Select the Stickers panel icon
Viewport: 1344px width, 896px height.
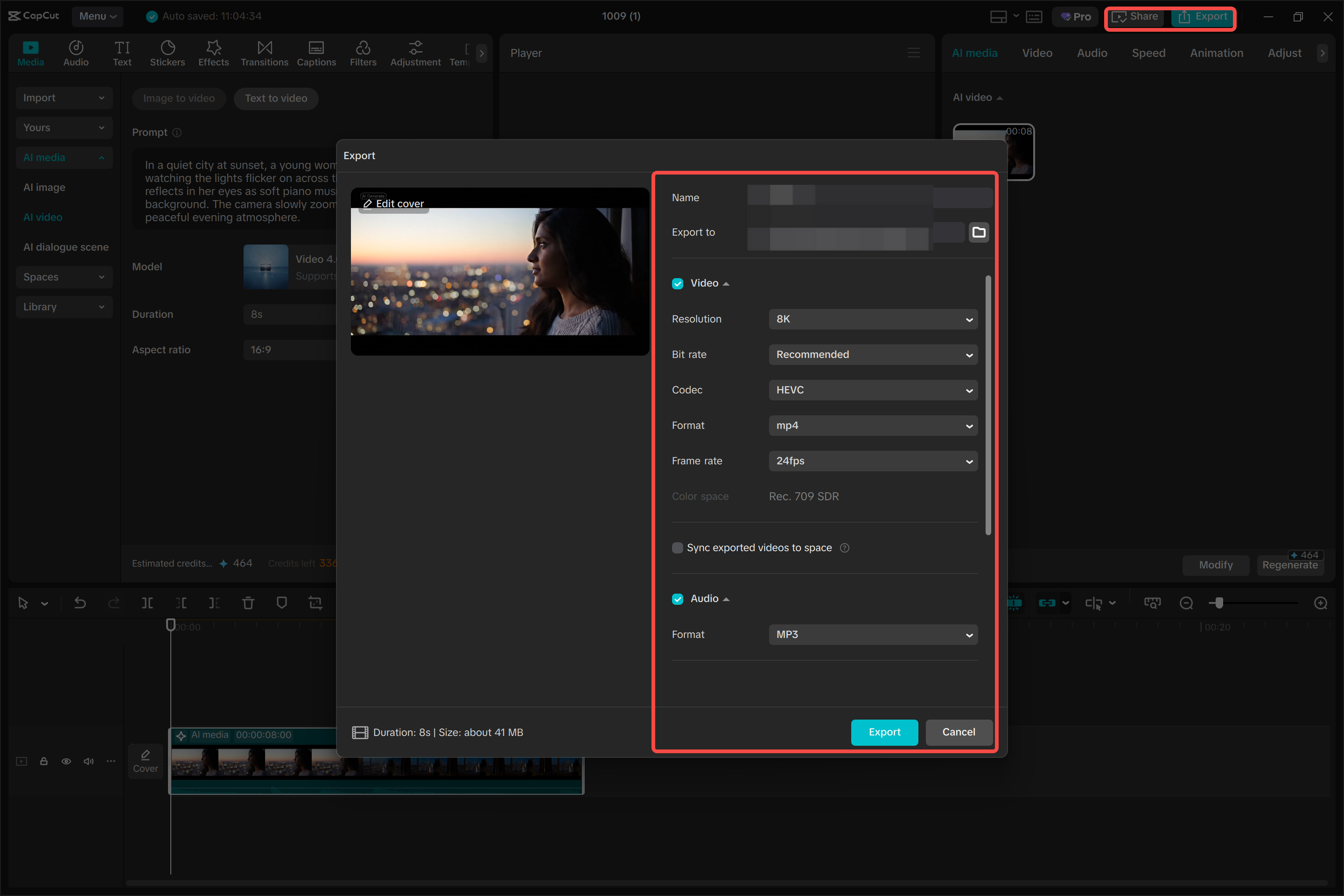(168, 53)
